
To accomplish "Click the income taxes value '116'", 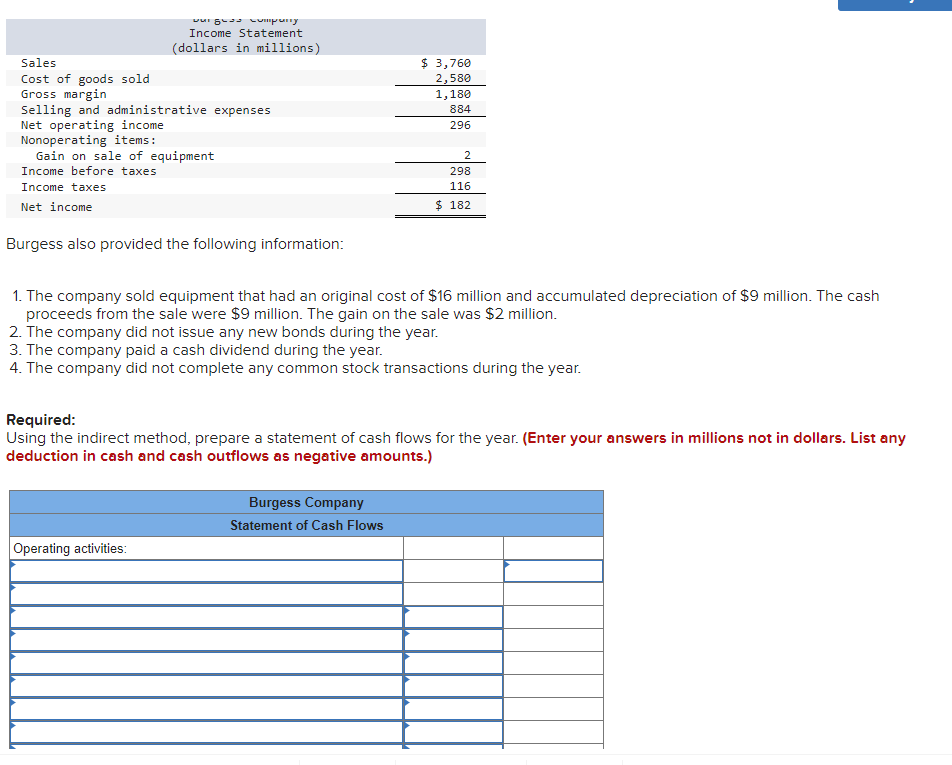I will 460,186.
